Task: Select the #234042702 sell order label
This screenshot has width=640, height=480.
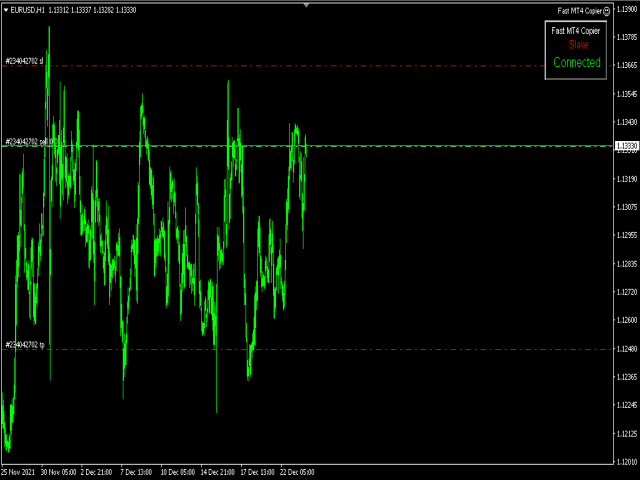Action: click(28, 142)
